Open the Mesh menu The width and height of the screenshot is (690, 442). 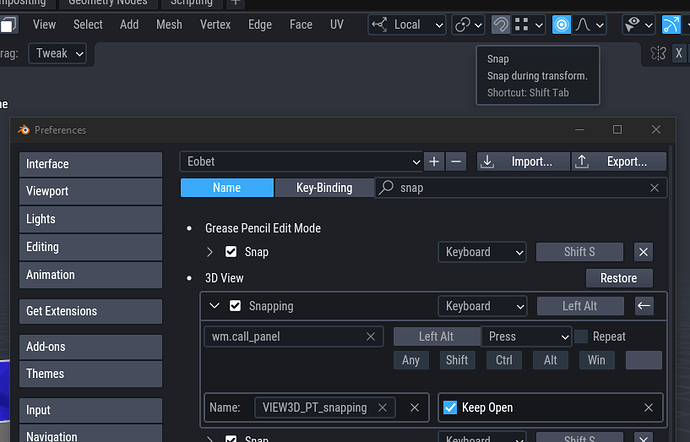click(x=169, y=25)
